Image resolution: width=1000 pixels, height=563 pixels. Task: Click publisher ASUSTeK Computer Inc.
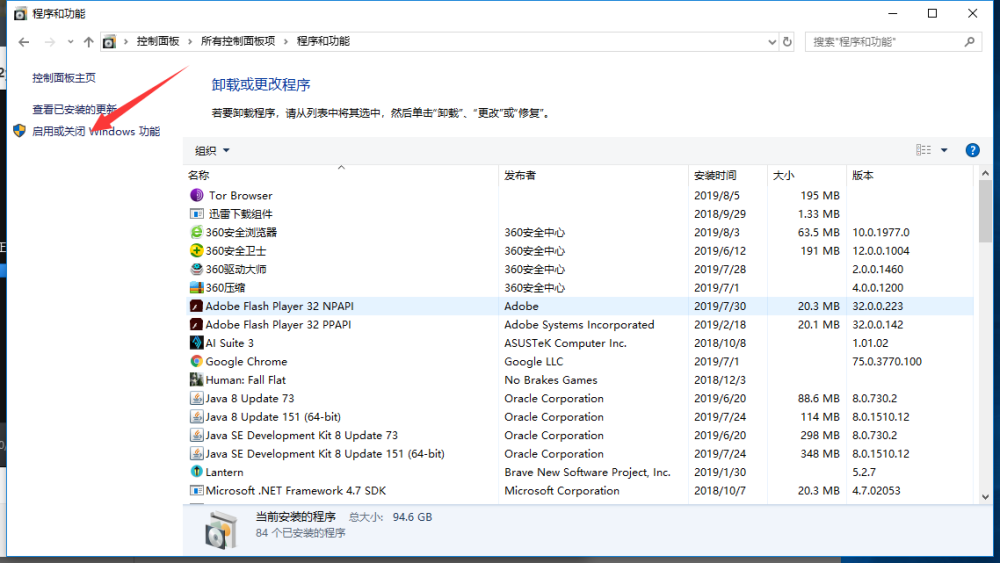565,343
